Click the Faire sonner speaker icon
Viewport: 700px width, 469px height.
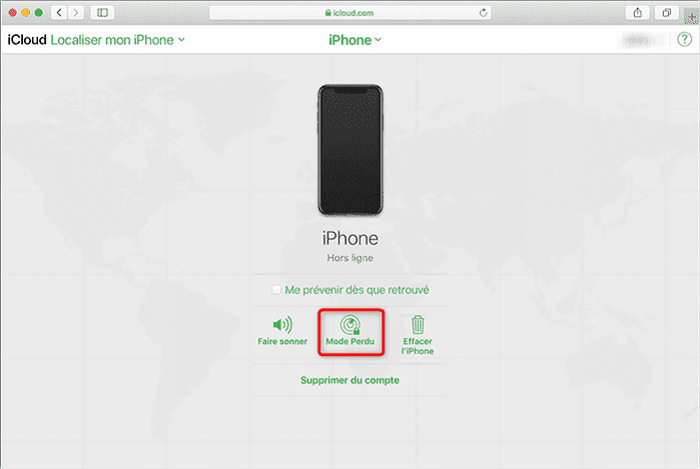coord(282,324)
